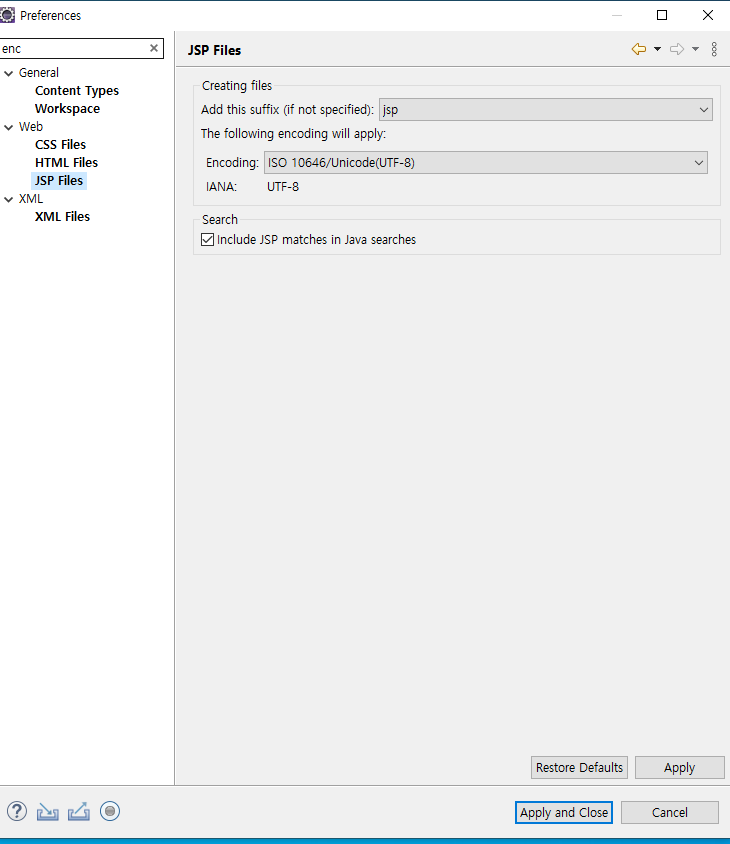Open the HTML Files page

click(67, 163)
